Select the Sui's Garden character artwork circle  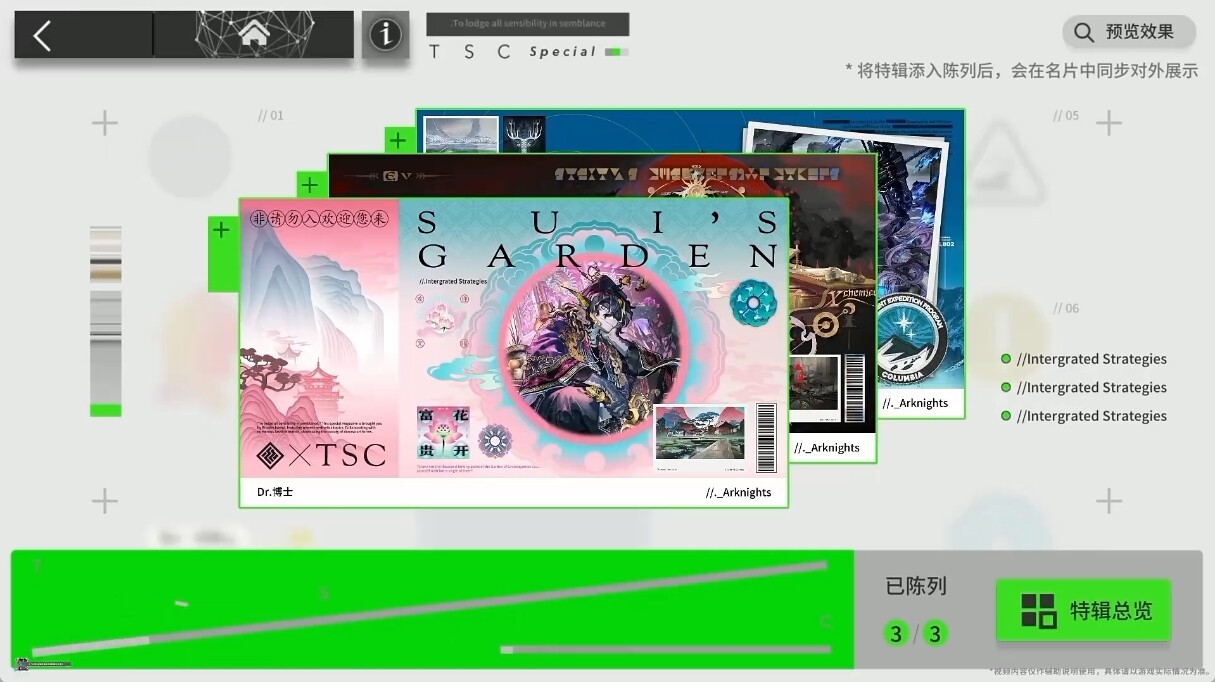pyautogui.click(x=593, y=345)
